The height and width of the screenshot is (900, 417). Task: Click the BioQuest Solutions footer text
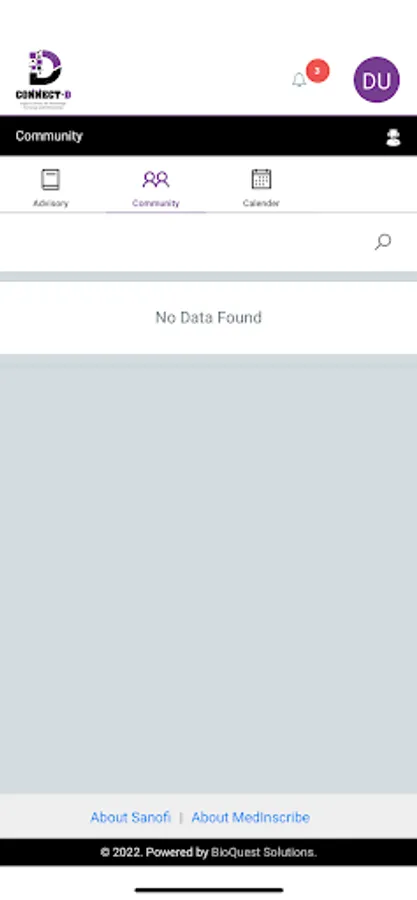click(x=264, y=852)
